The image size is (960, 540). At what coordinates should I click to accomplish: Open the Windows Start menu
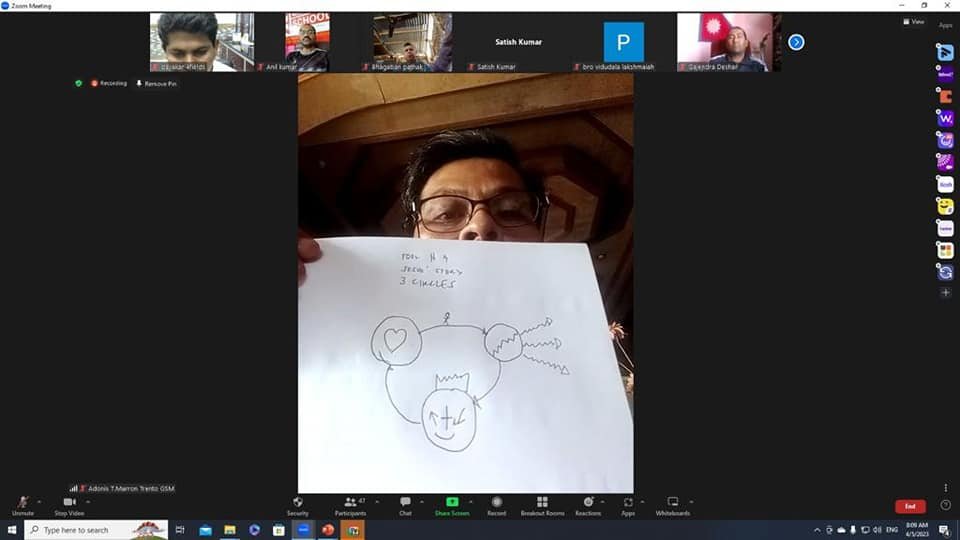pyautogui.click(x=12, y=530)
